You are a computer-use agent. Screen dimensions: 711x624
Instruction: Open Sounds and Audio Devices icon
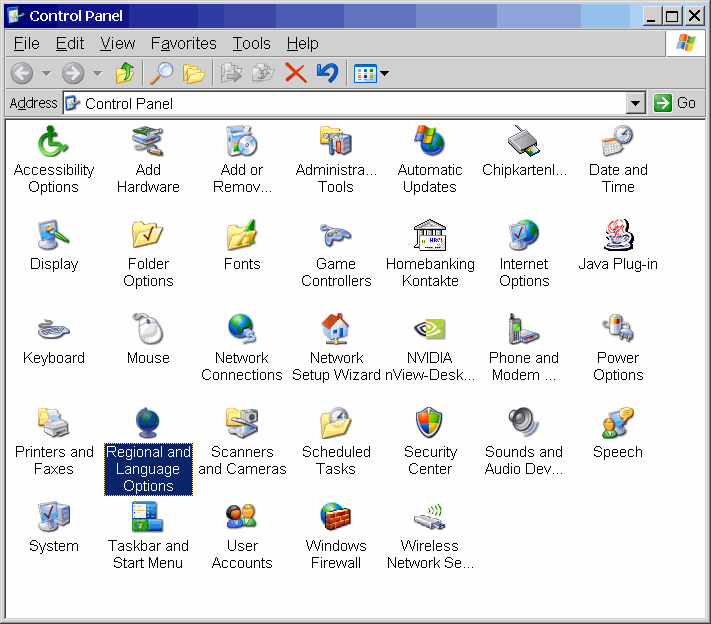524,424
